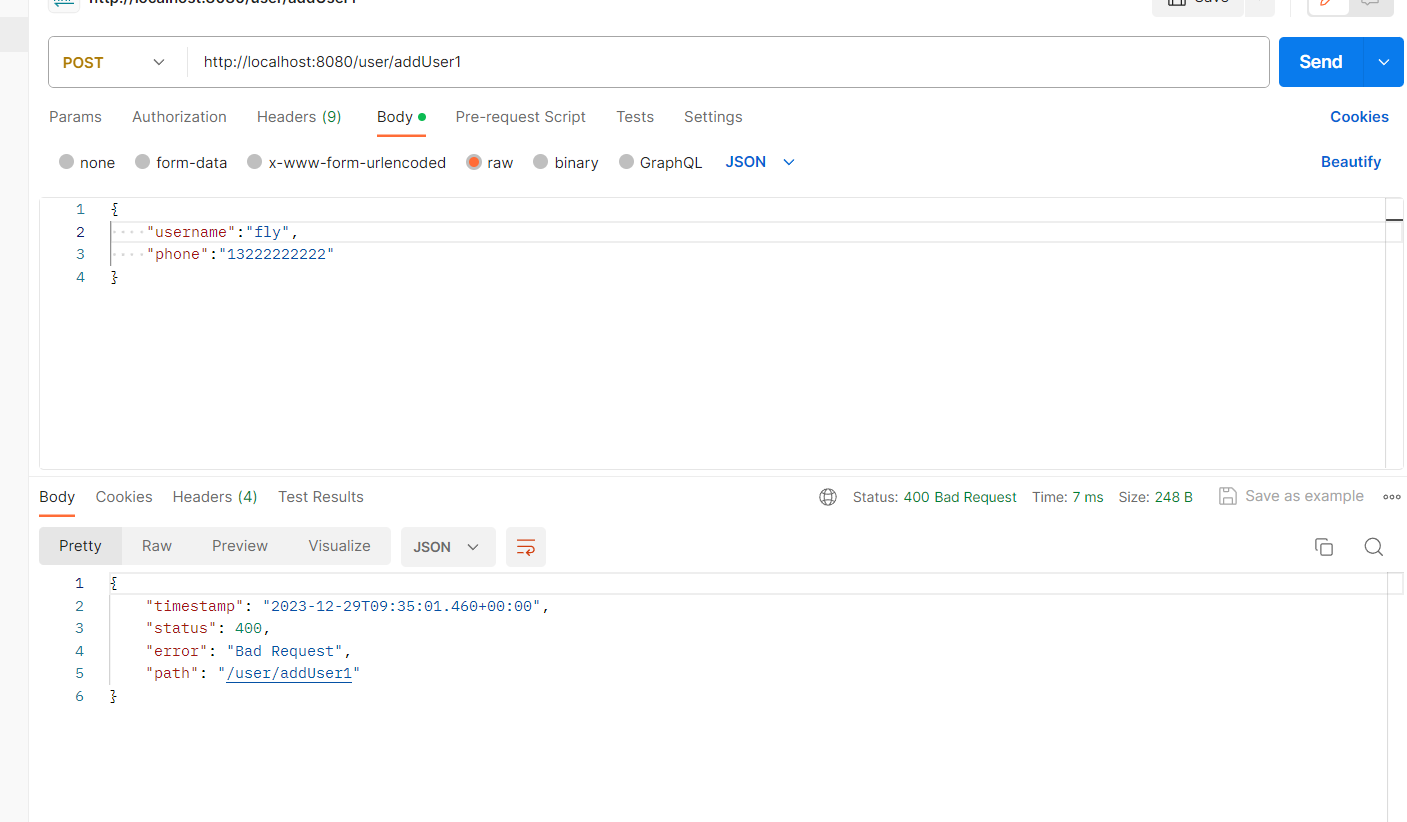Select the request Body tab

click(401, 117)
